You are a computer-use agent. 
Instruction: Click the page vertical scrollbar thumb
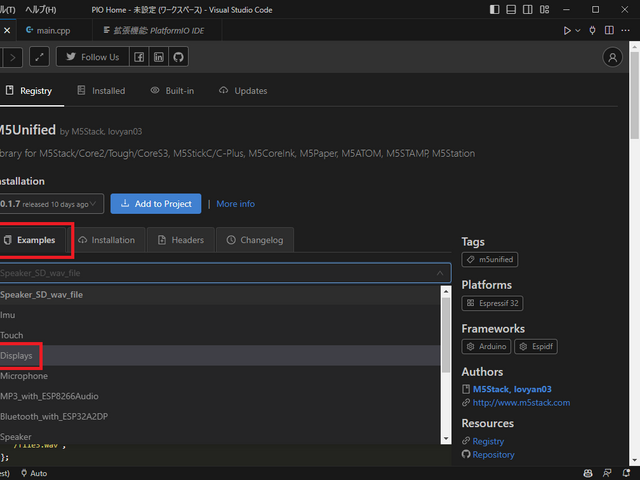tap(634, 95)
